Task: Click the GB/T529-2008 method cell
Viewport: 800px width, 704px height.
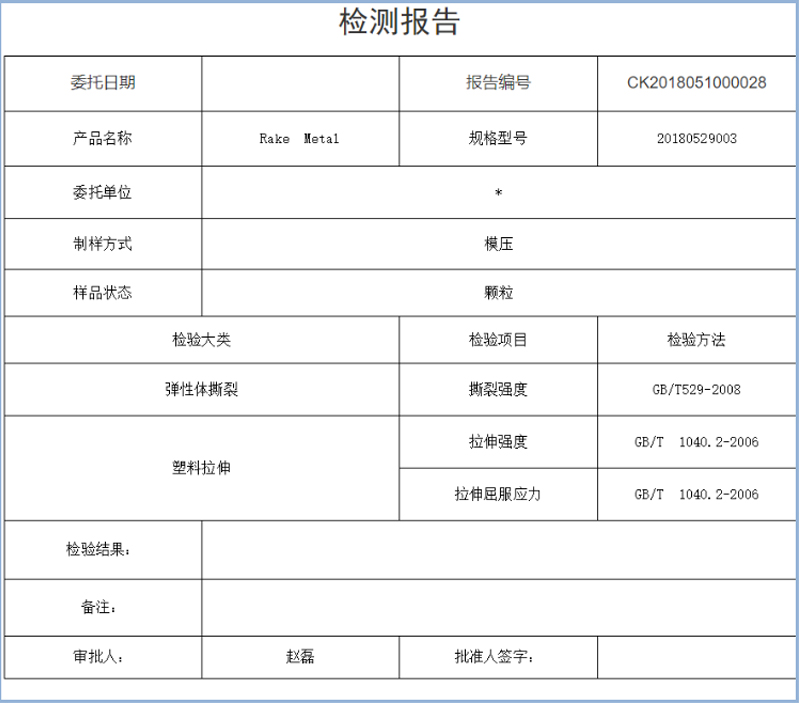Action: click(696, 390)
